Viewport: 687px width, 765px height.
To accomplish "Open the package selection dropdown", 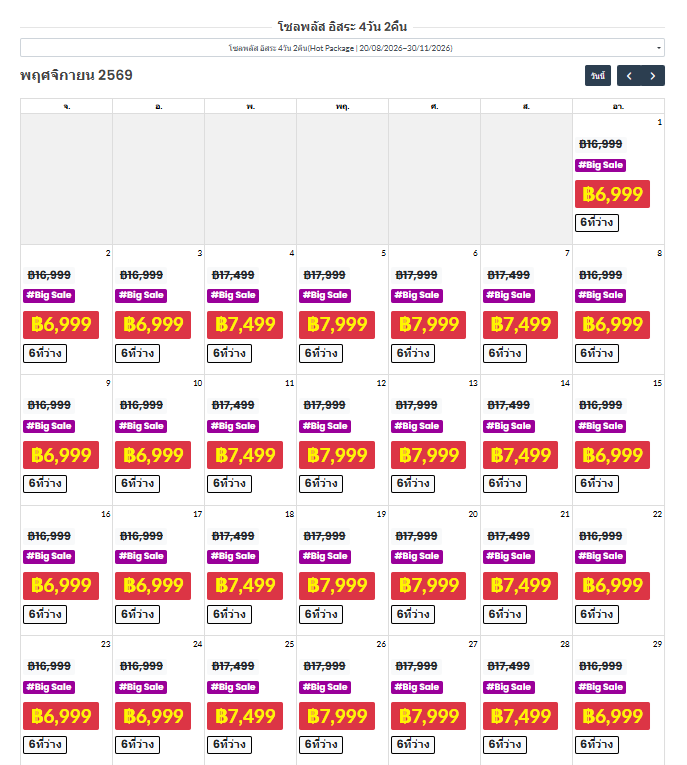I will (x=342, y=48).
